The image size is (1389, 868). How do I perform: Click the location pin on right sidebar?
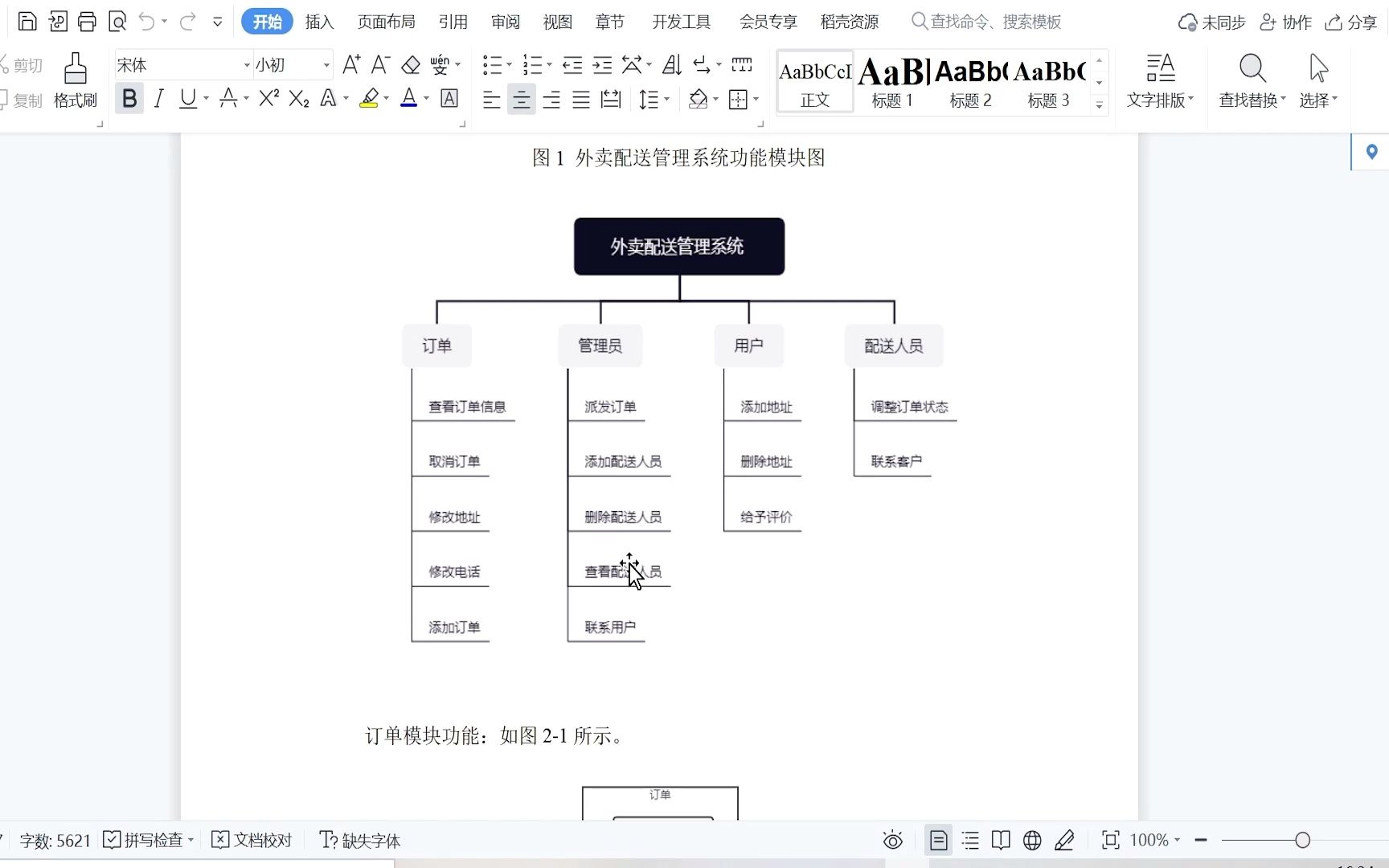pos(1371,152)
